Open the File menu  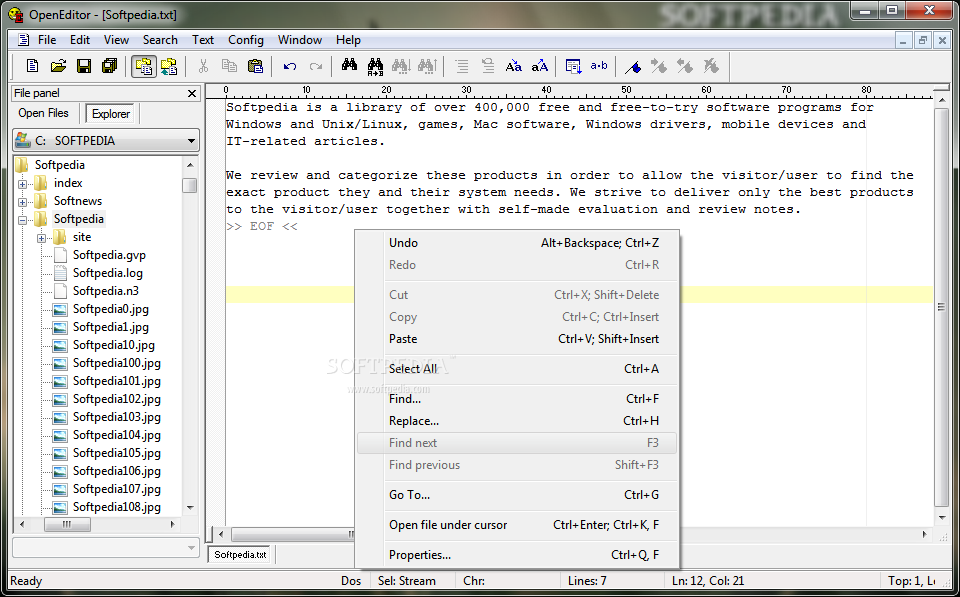coord(47,40)
